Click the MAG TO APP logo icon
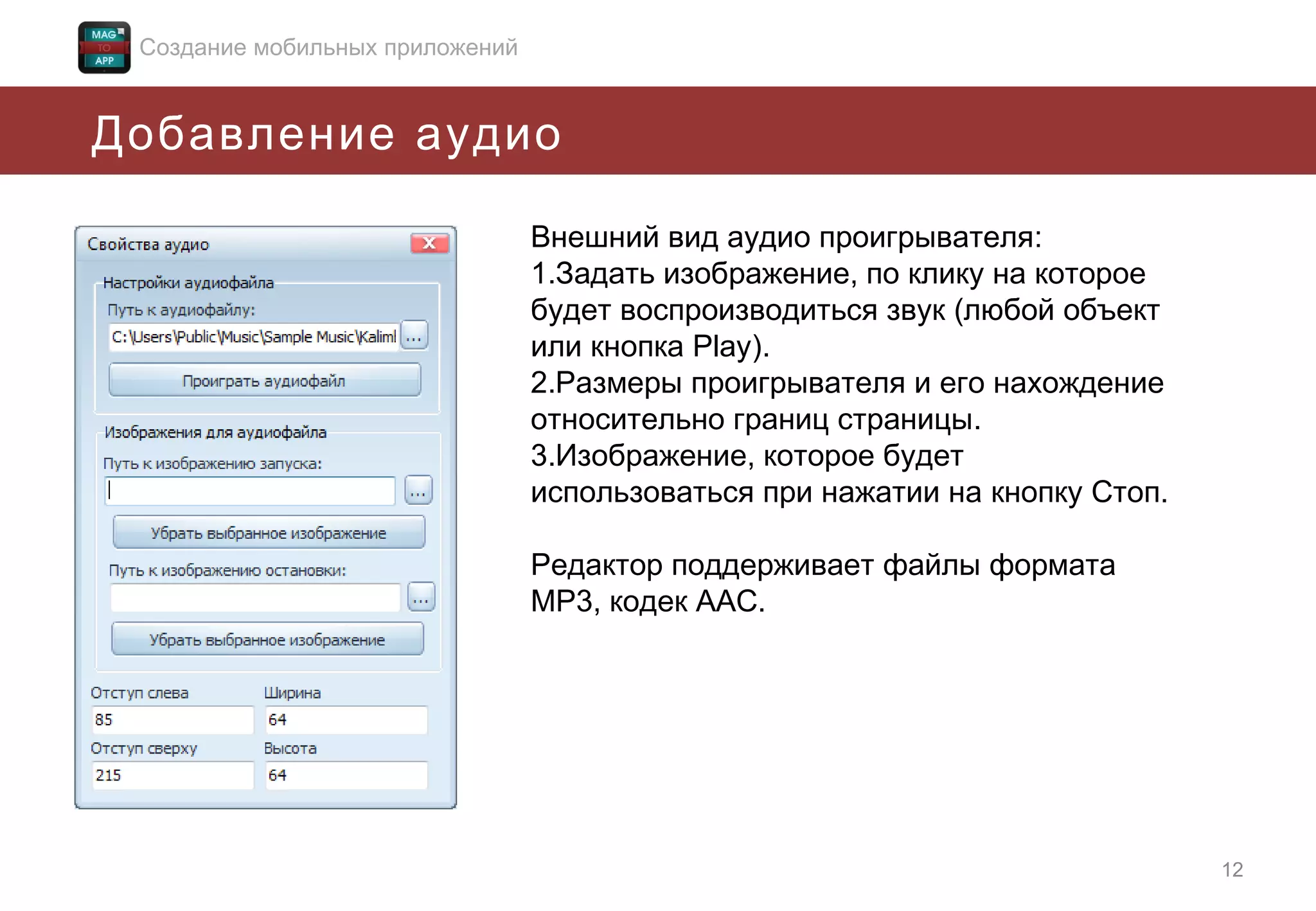Screen dimensions: 1316x911 (104, 48)
